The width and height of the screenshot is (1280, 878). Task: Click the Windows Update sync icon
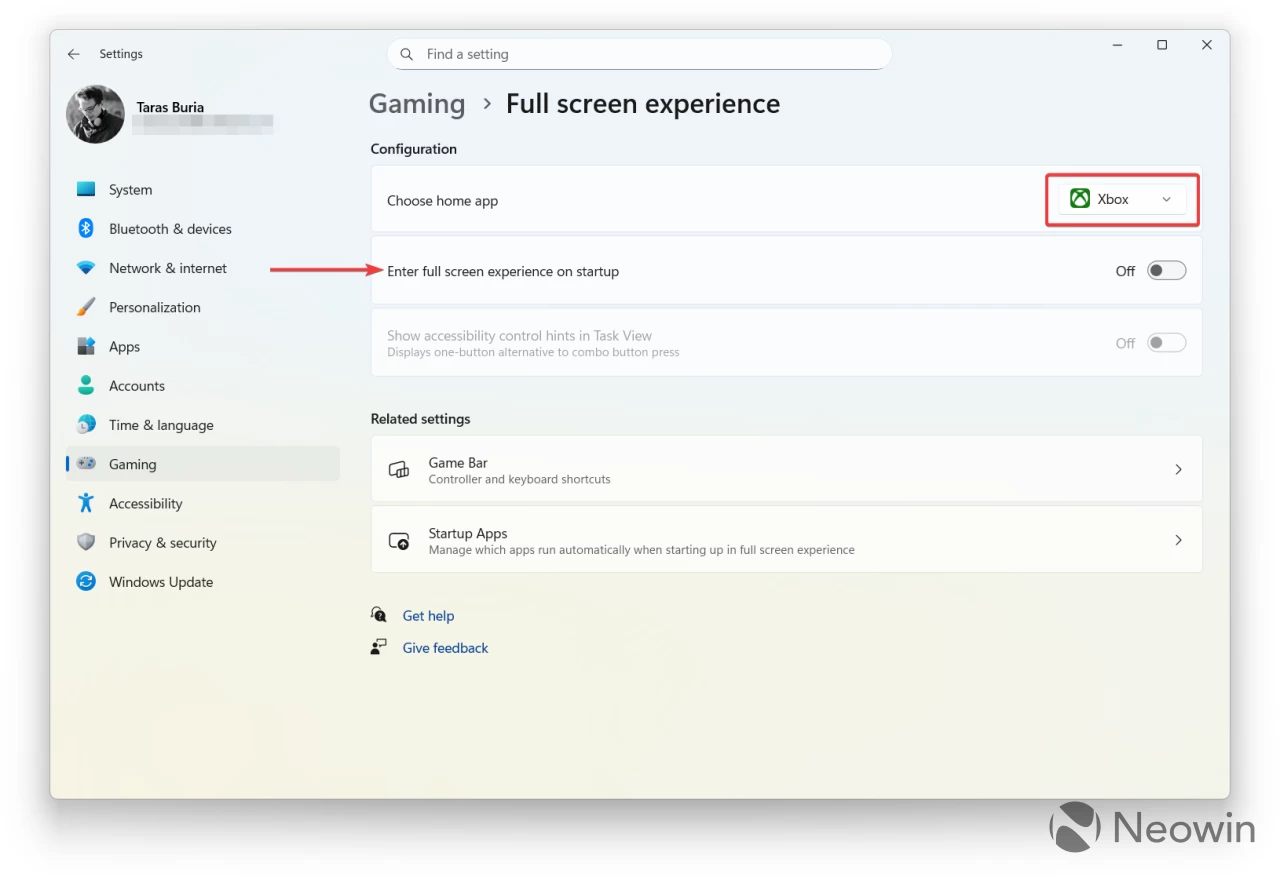pyautogui.click(x=86, y=582)
